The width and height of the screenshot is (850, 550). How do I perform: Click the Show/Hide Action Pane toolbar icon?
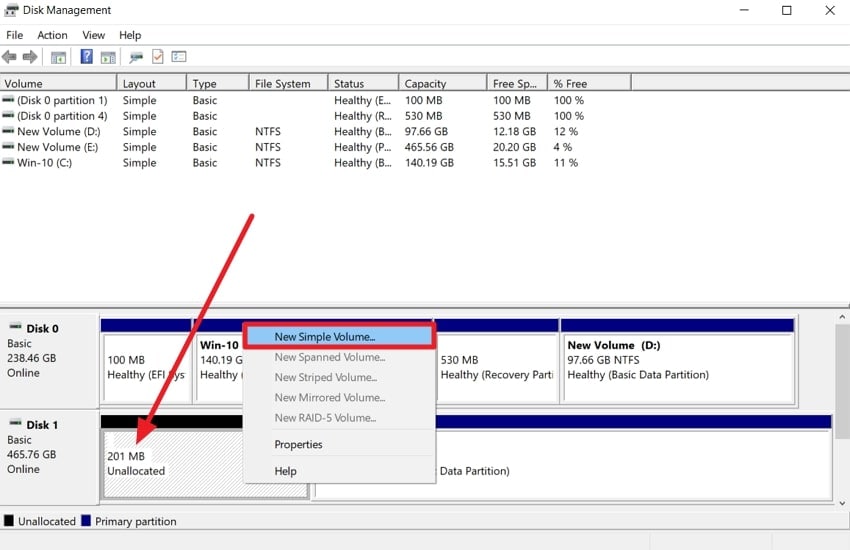click(x=108, y=57)
